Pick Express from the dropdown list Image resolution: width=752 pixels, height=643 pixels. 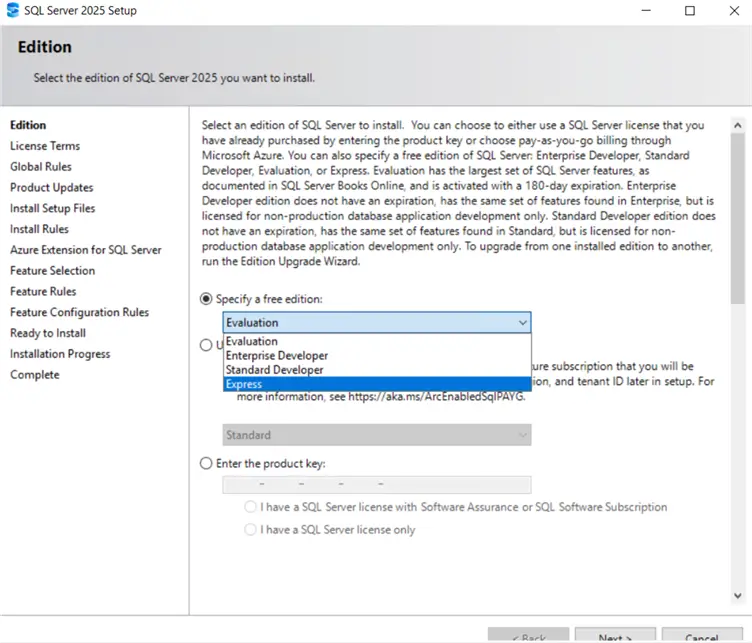click(x=377, y=384)
